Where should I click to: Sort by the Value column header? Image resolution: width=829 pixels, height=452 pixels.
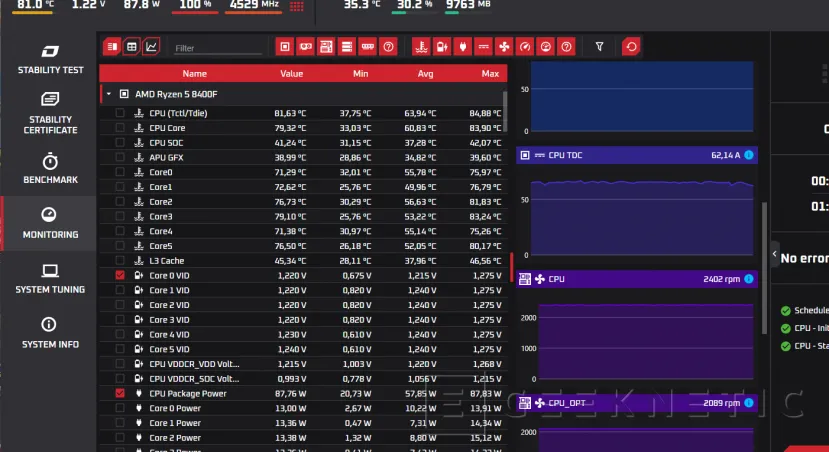[291, 73]
